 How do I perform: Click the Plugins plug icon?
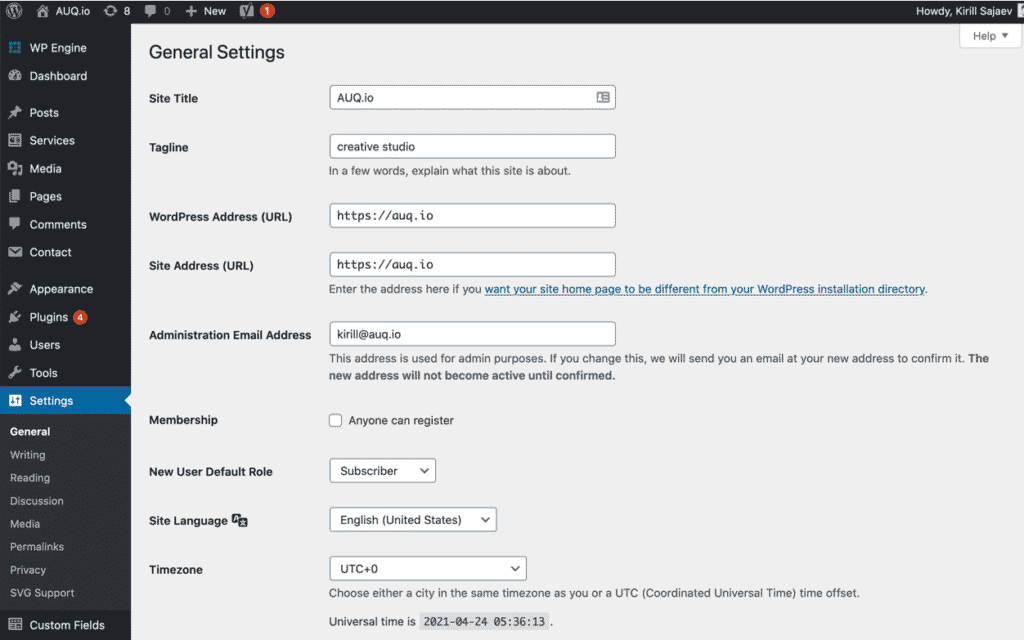[15, 317]
